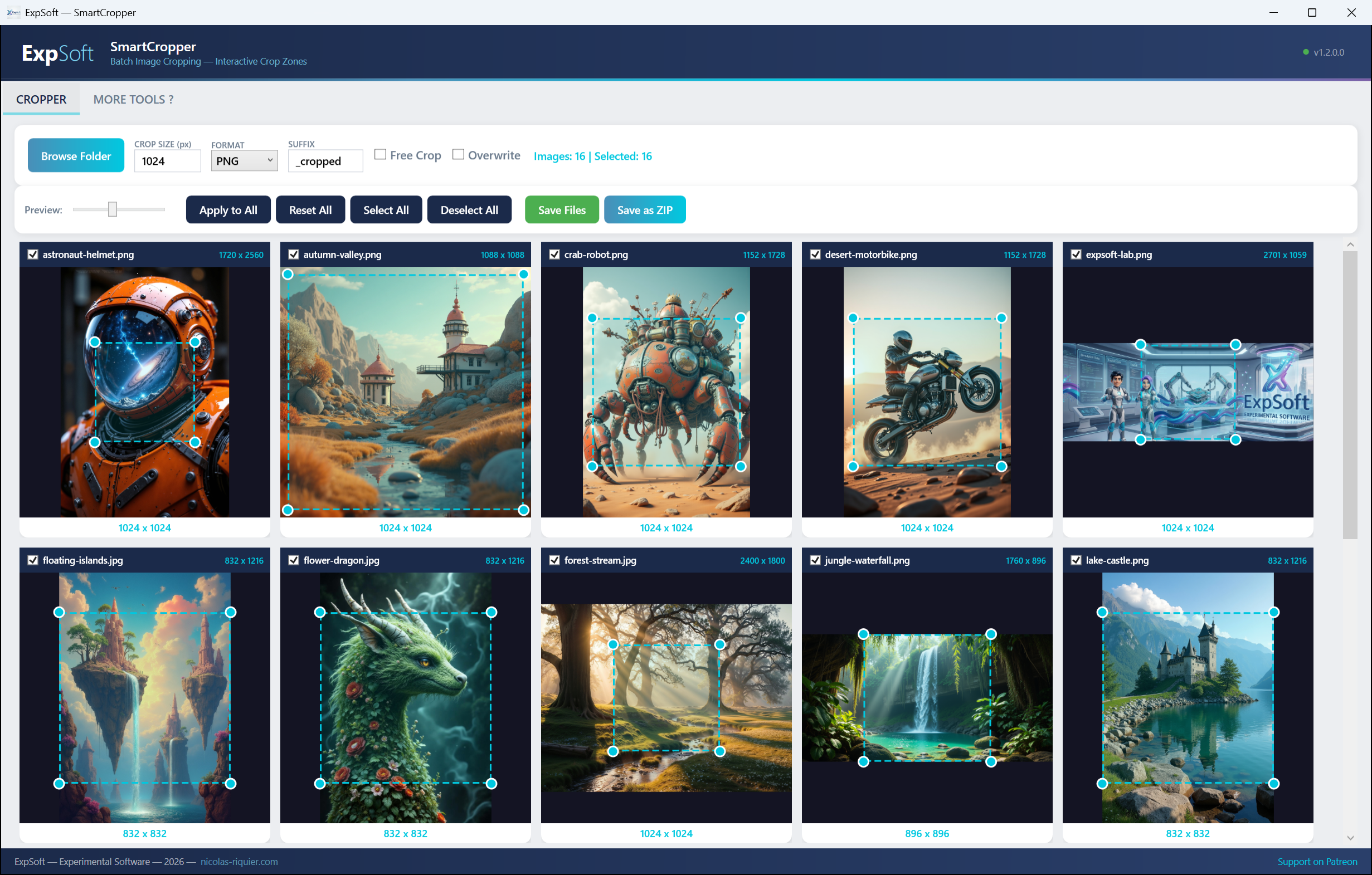1372x875 pixels.
Task: Switch to the MORE TOOLS ? tab
Action: coord(133,100)
